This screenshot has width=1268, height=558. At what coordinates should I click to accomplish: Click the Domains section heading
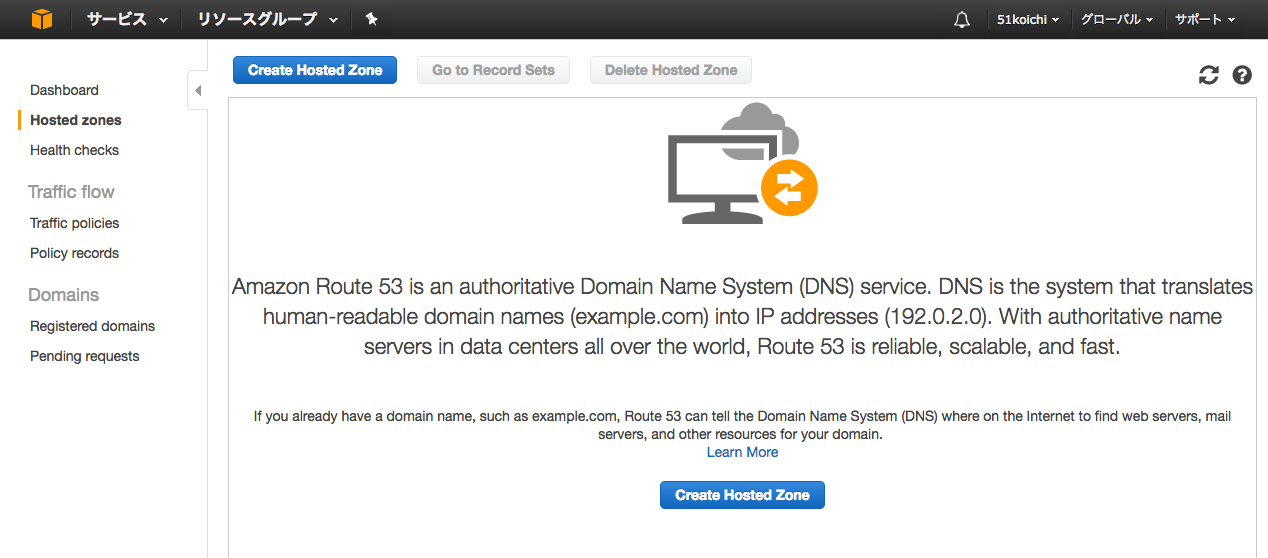(x=63, y=295)
